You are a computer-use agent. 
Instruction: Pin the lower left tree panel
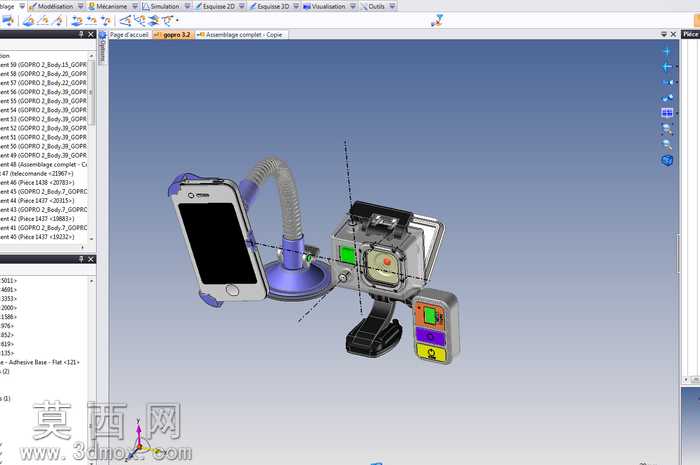[81, 259]
